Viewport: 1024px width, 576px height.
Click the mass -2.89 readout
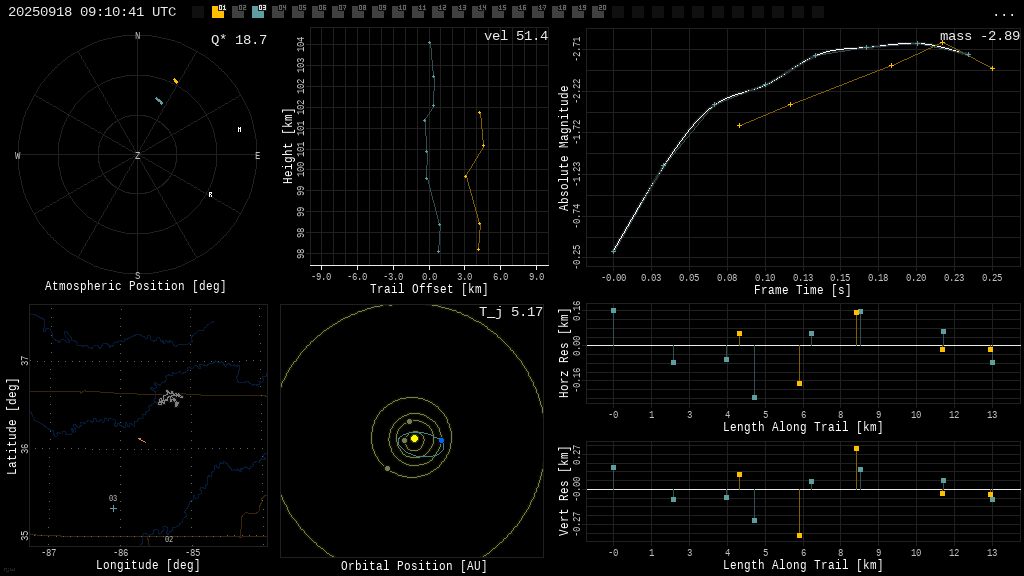coord(979,37)
